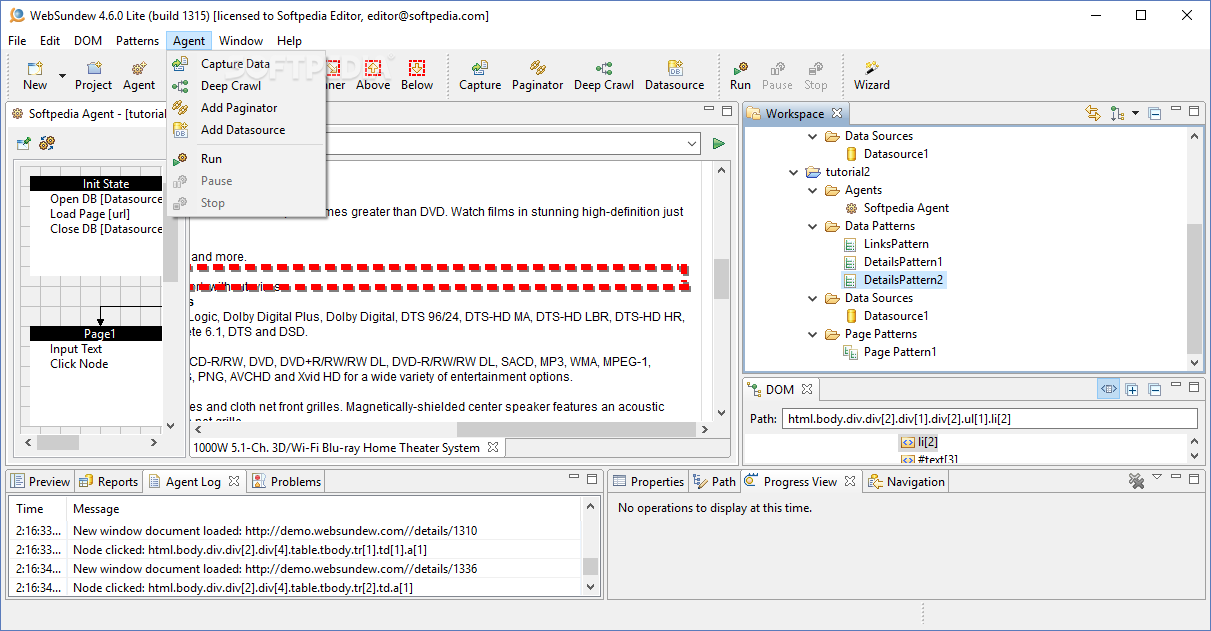Click the tree hierarchy icon in Workspace toolbar
This screenshot has width=1211, height=631.
[1116, 113]
